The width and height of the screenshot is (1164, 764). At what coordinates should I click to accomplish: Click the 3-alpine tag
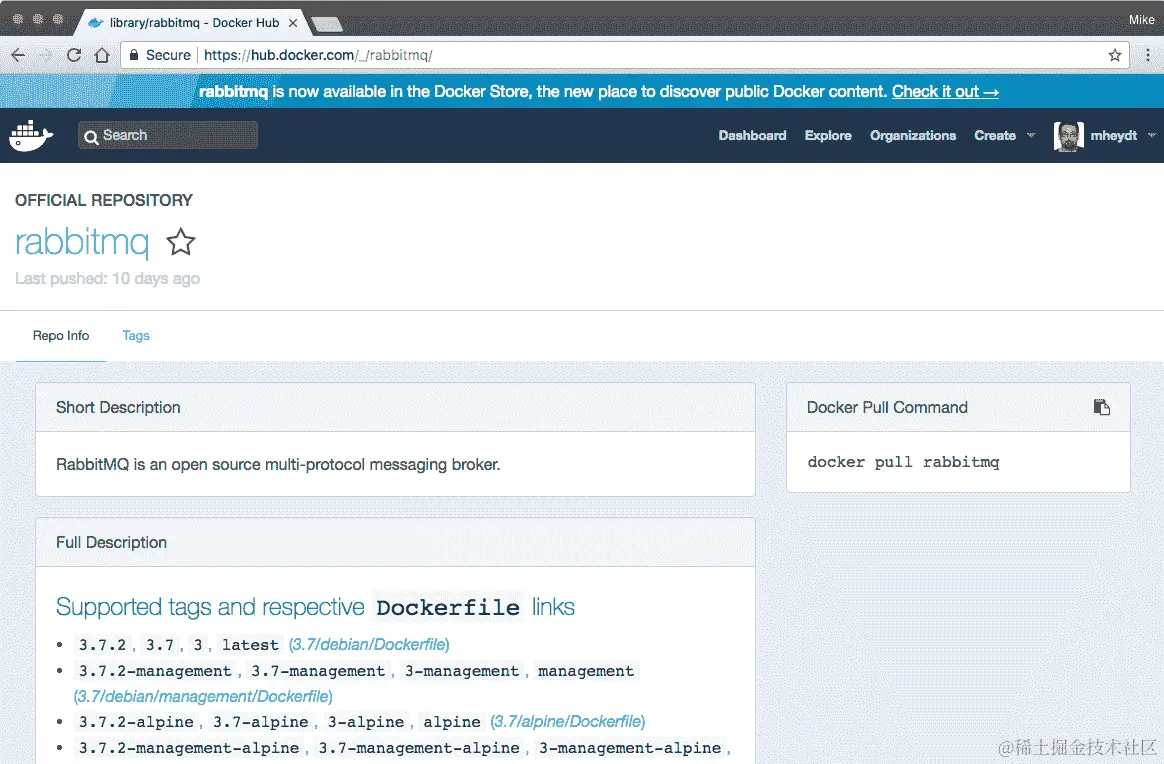tap(366, 722)
